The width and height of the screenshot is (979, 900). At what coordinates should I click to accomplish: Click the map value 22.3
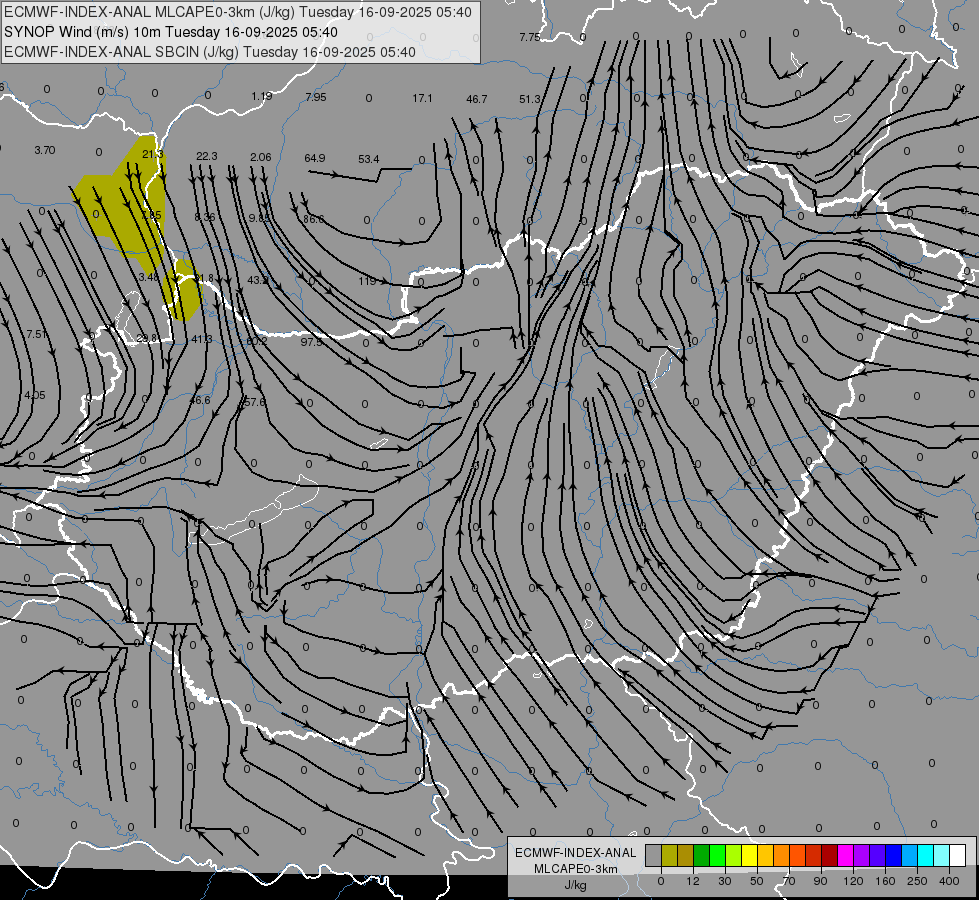207,156
